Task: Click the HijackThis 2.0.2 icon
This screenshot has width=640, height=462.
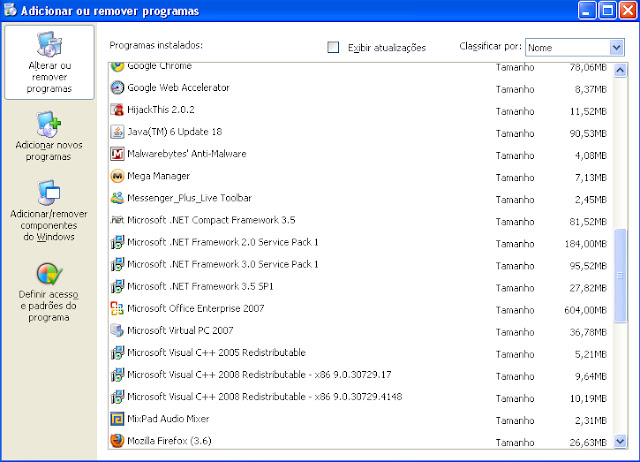Action: click(117, 110)
